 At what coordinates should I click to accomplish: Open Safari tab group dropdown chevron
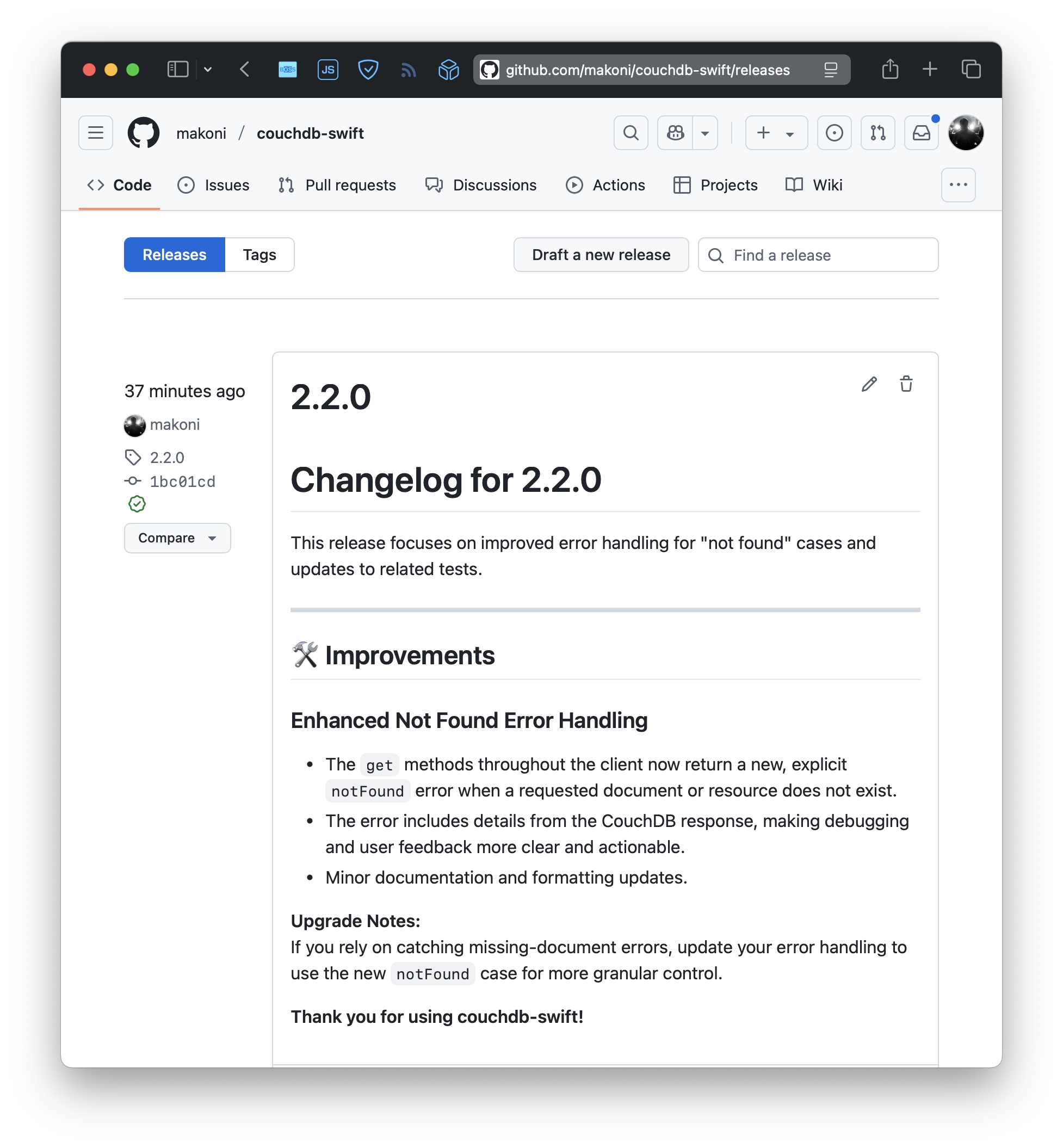coord(208,70)
